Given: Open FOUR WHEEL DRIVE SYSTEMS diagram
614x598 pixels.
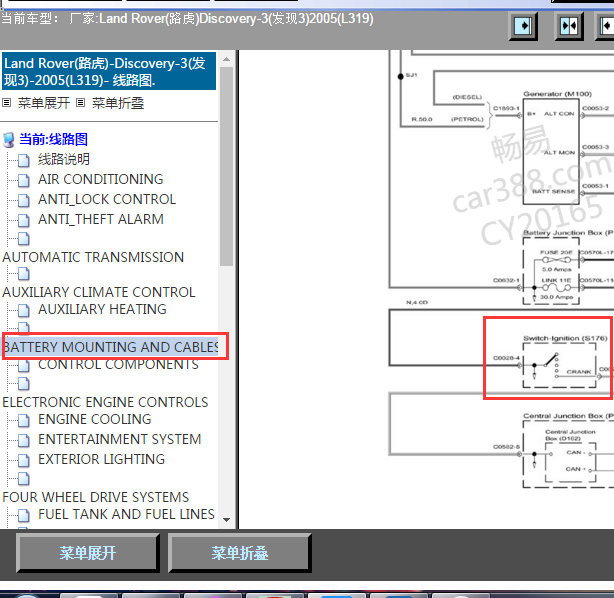Looking at the screenshot, I should tap(96, 497).
